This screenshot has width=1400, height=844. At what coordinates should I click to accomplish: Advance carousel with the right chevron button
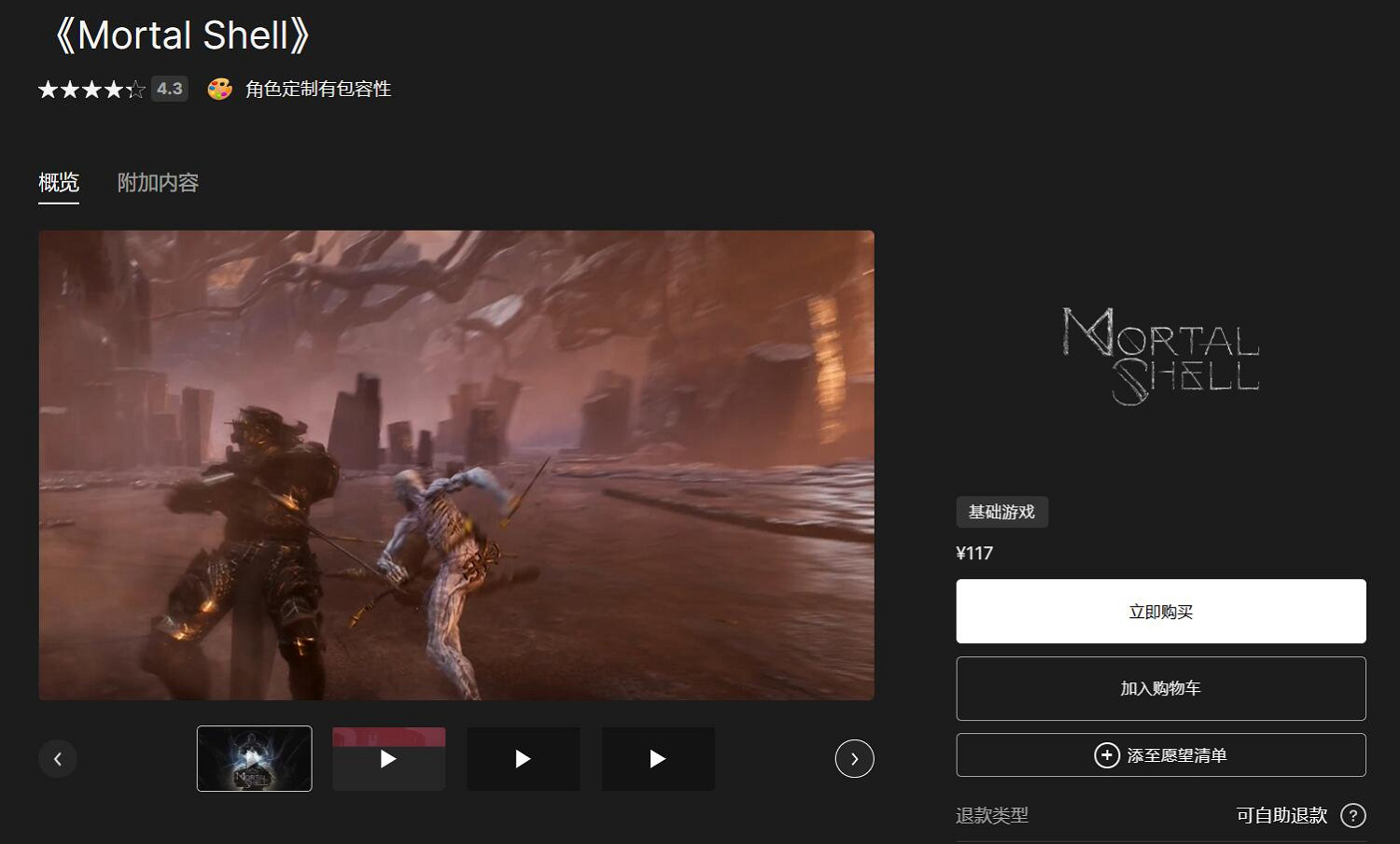[854, 758]
